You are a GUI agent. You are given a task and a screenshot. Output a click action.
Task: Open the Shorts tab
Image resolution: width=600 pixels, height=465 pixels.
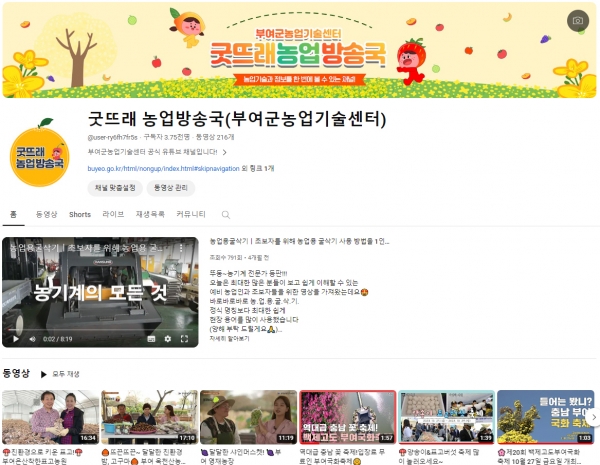pos(80,214)
